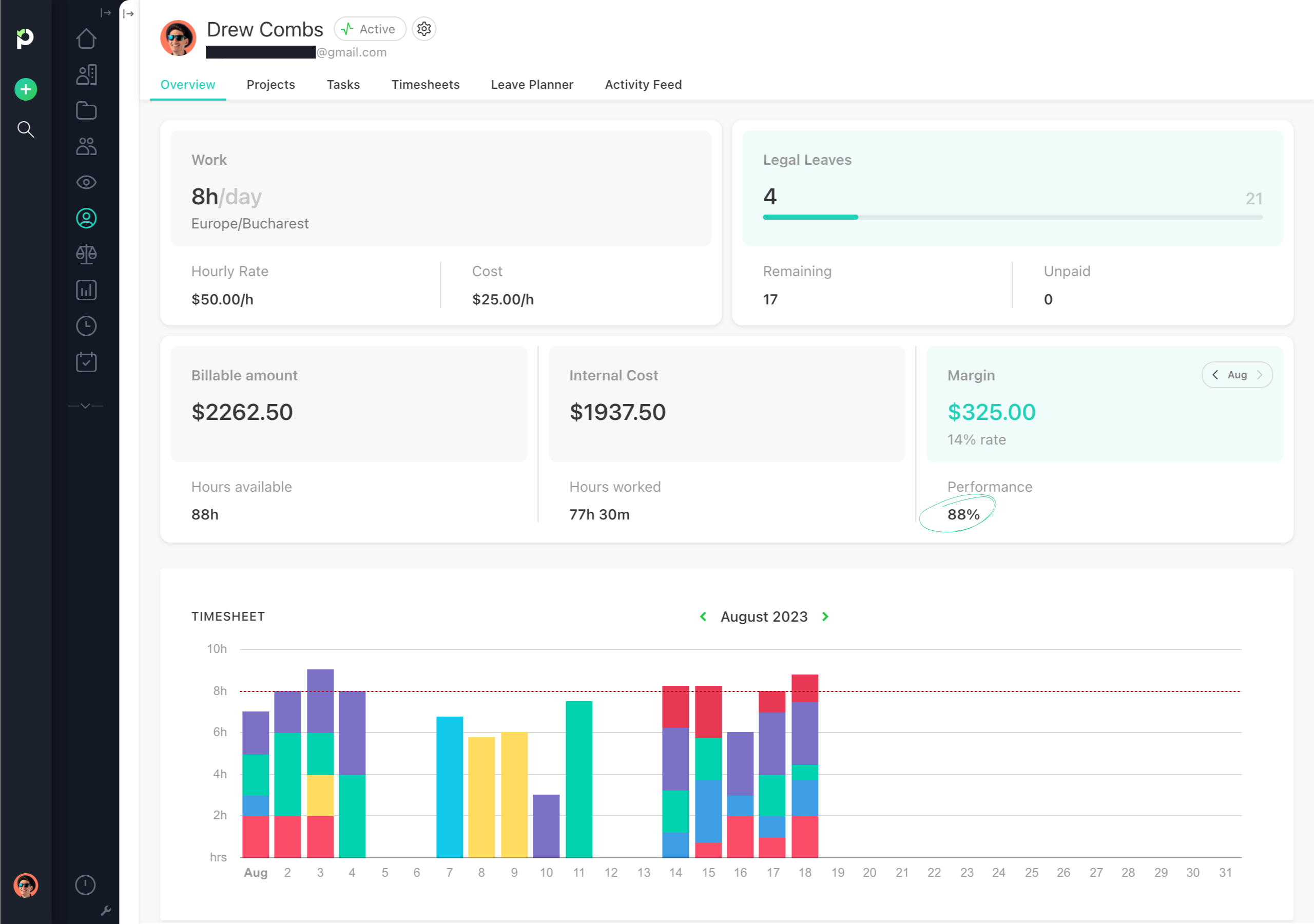This screenshot has height=924, width=1314.
Task: Open the balance scales icon
Action: (x=86, y=254)
